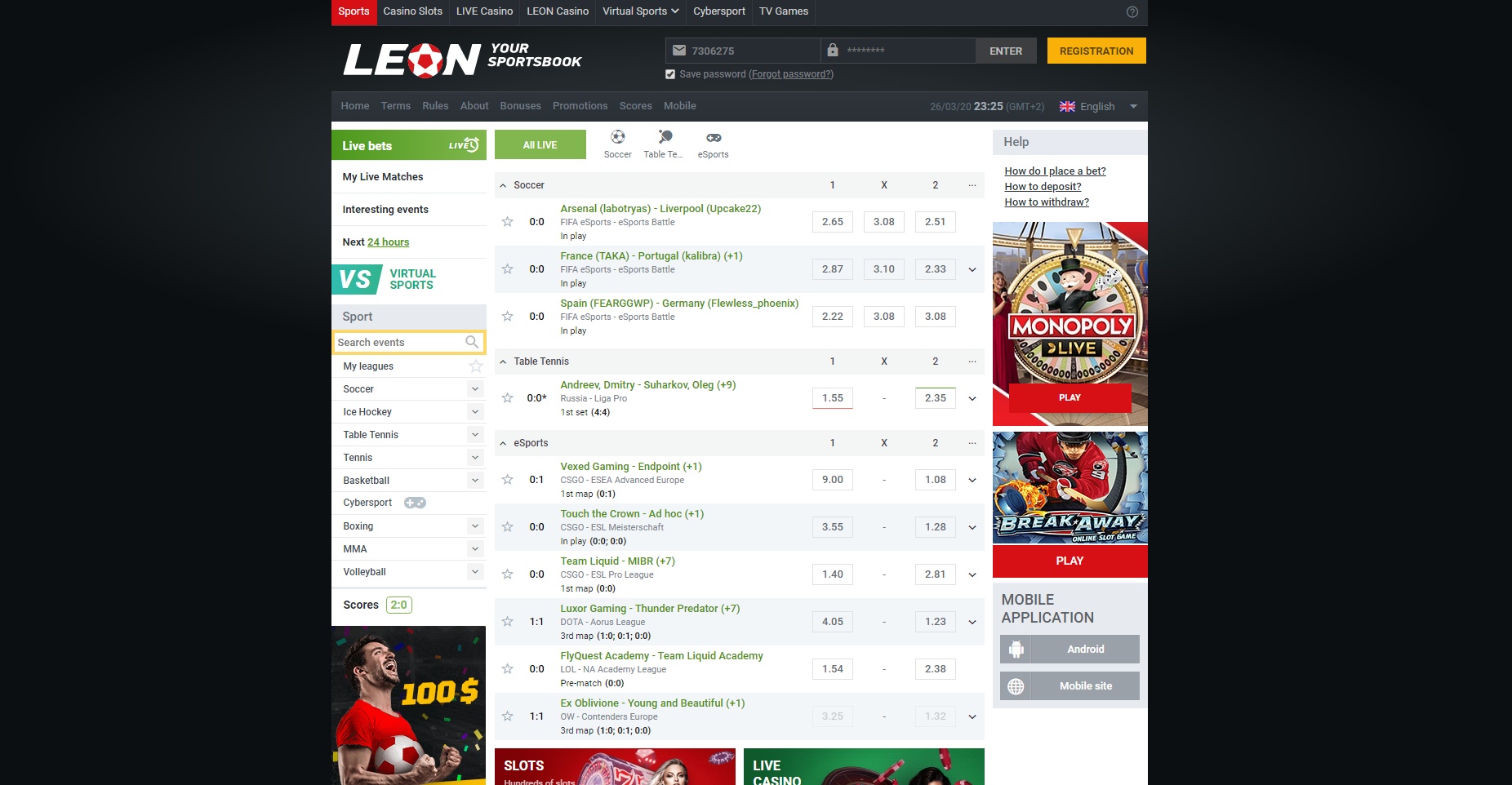Toggle the Save password checkbox
Image resolution: width=1512 pixels, height=785 pixels.
670,74
